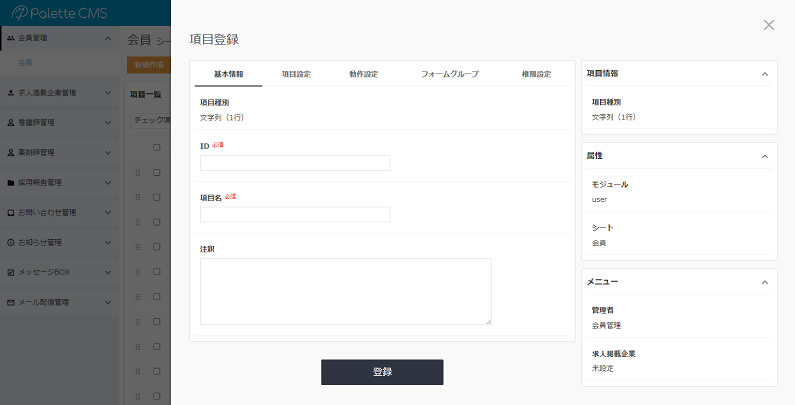Click the メール配信管理 envelope icon
The image size is (795, 405).
click(x=10, y=302)
